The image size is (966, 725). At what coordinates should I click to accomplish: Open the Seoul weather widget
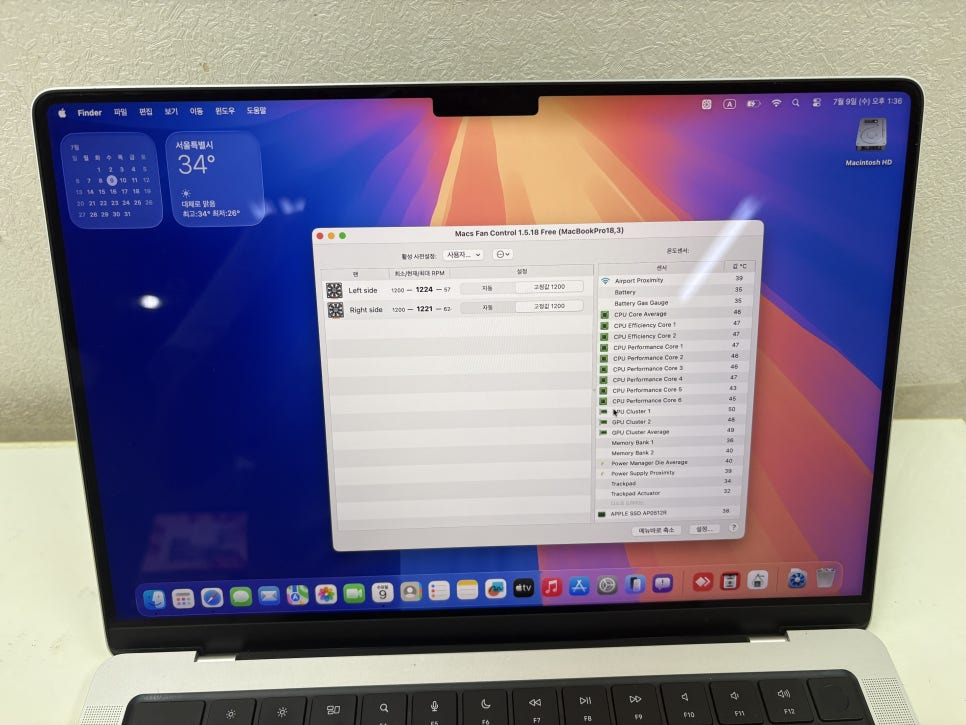click(x=214, y=179)
